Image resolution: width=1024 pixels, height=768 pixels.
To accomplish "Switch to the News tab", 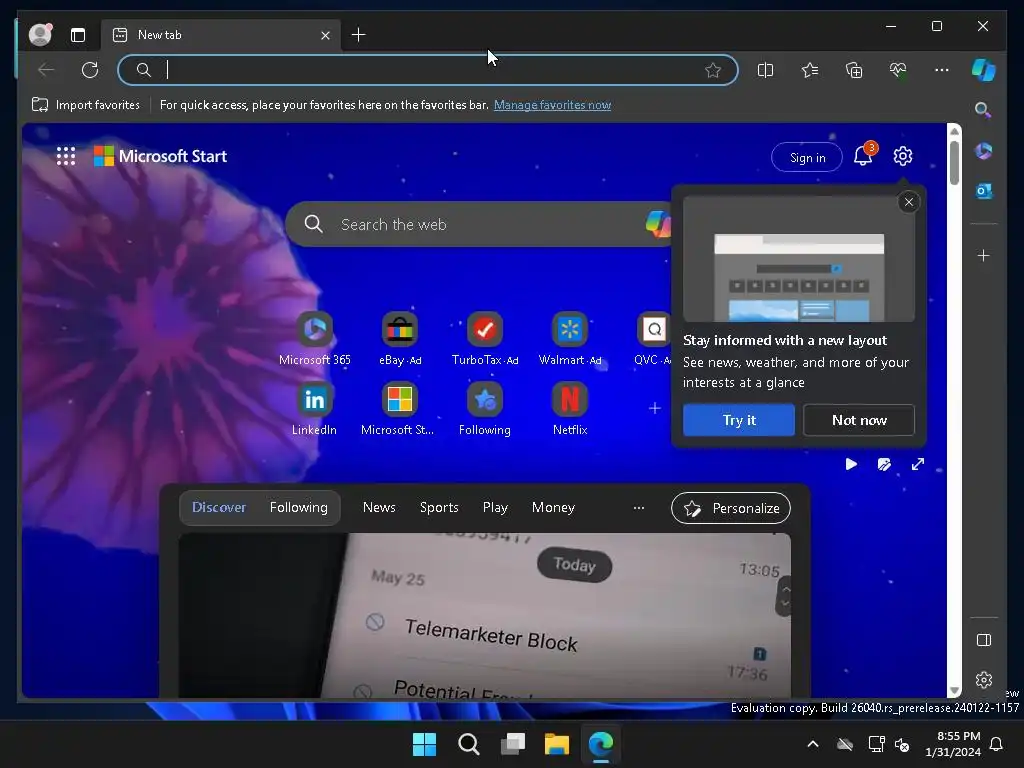I will click(x=379, y=507).
